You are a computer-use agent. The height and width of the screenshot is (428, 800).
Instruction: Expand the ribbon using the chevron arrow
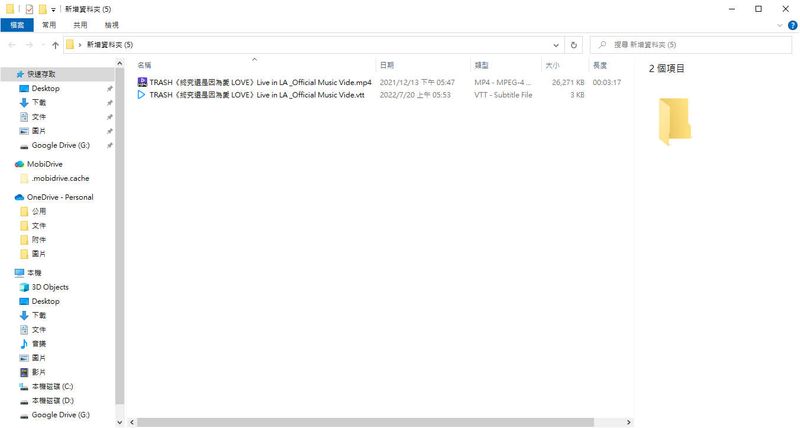coord(780,25)
